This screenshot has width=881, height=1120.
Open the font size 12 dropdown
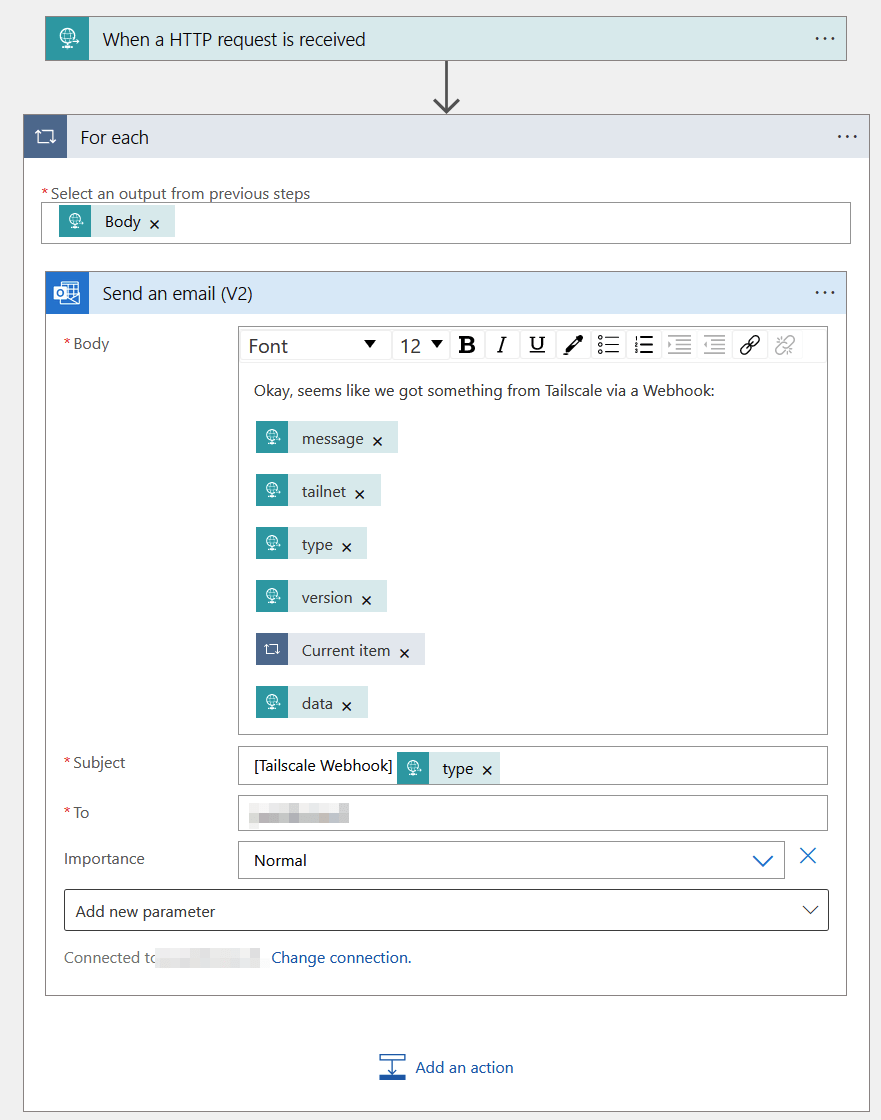421,346
